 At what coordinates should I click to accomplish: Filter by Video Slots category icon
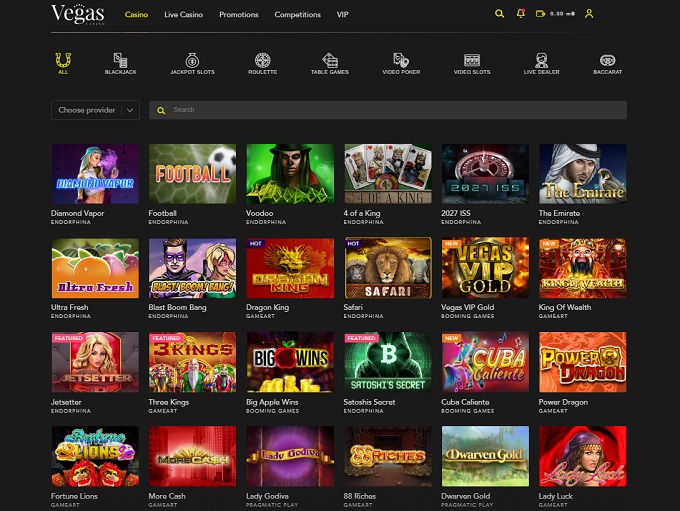click(472, 60)
